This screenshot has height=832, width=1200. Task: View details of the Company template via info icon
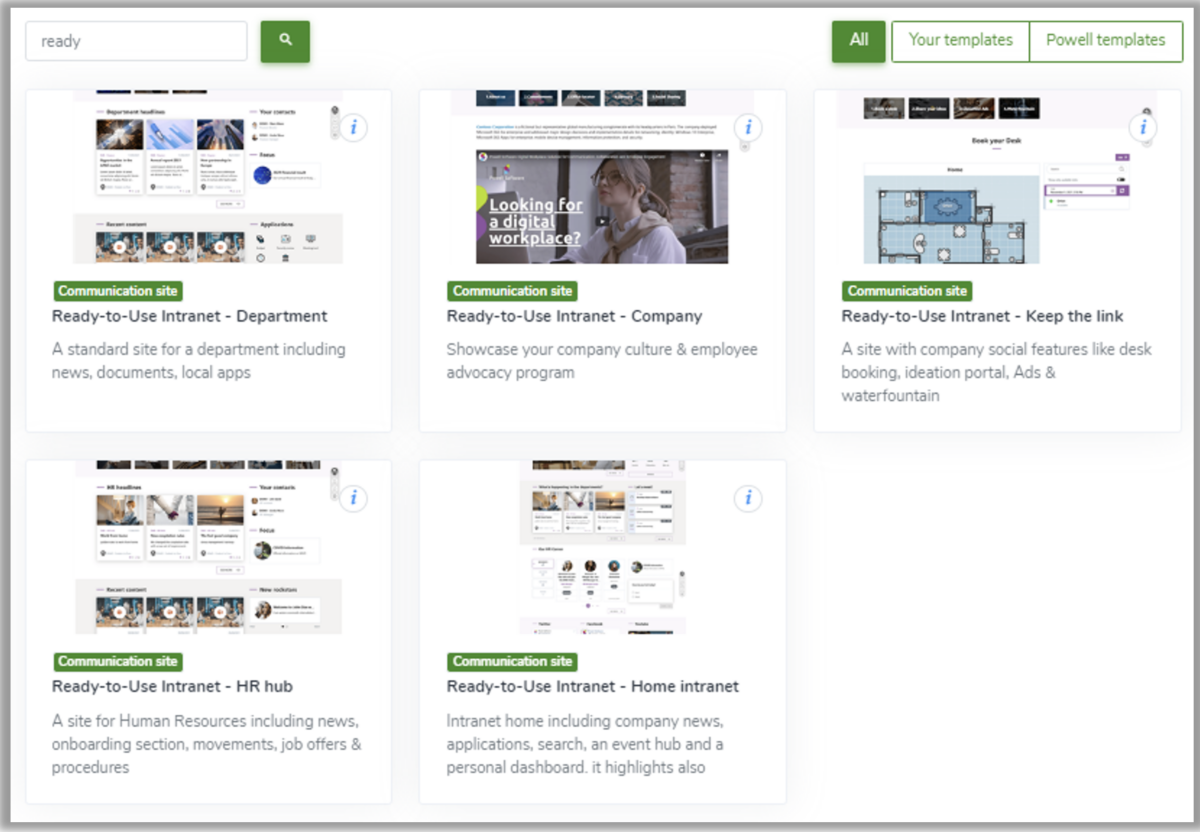[x=748, y=128]
